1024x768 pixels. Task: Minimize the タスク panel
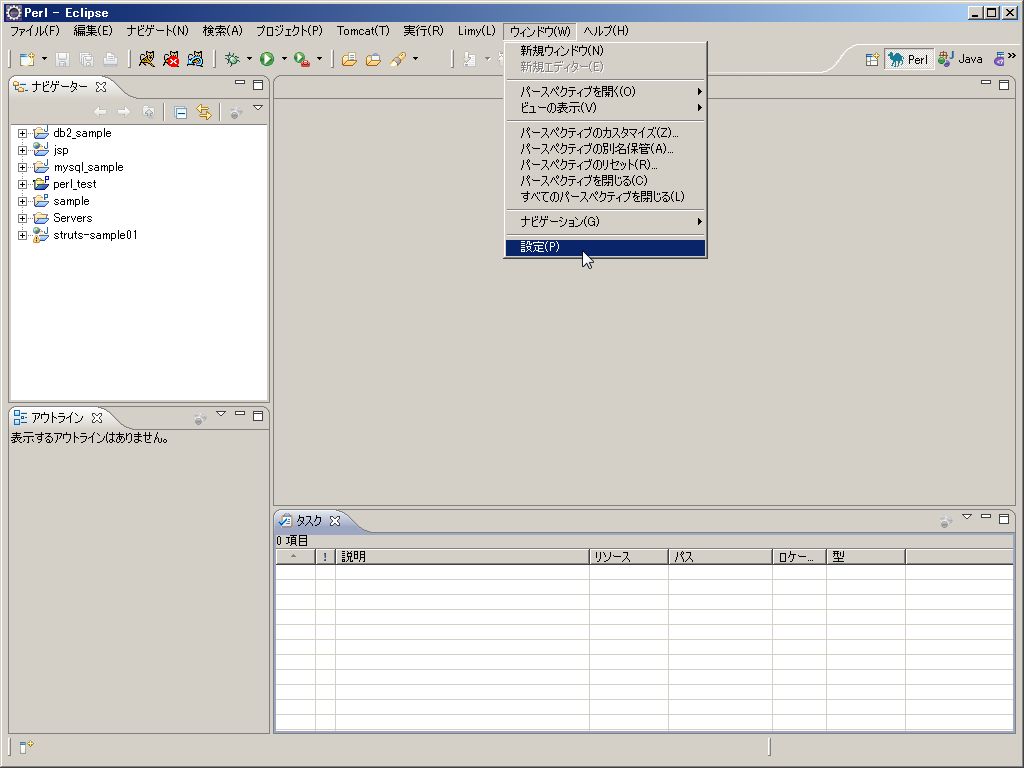coord(985,517)
